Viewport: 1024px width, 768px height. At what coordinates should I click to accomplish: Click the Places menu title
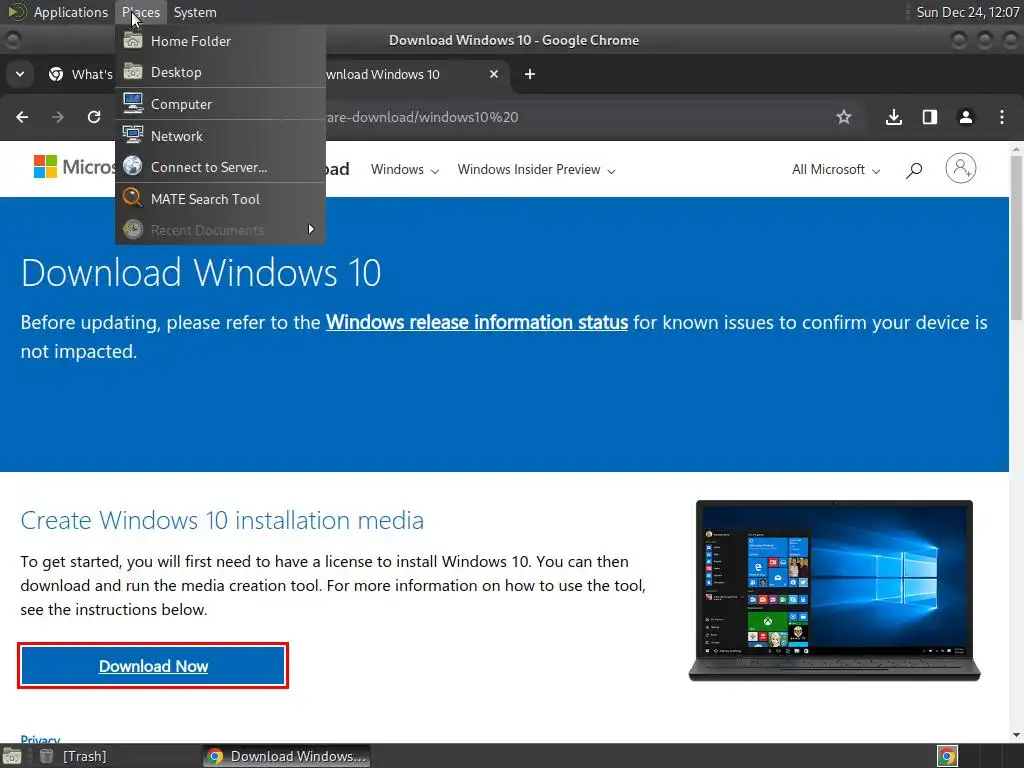[x=141, y=12]
